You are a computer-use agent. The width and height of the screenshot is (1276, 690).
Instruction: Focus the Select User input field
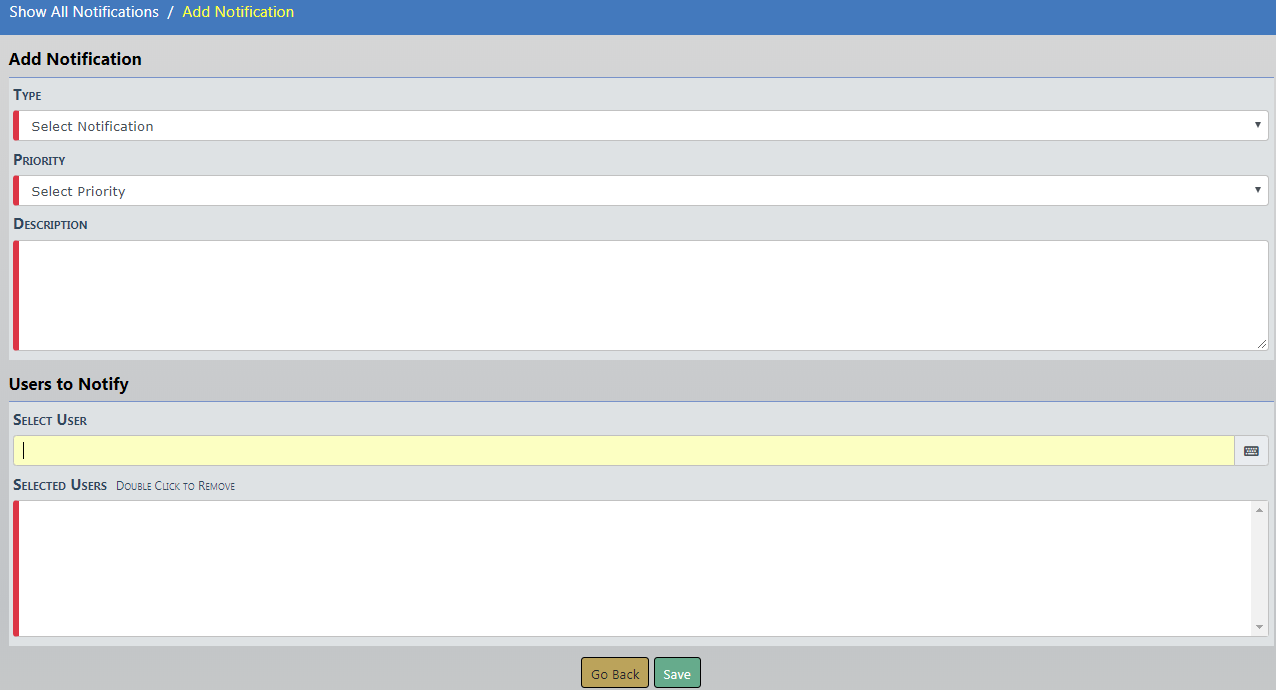[x=624, y=451]
